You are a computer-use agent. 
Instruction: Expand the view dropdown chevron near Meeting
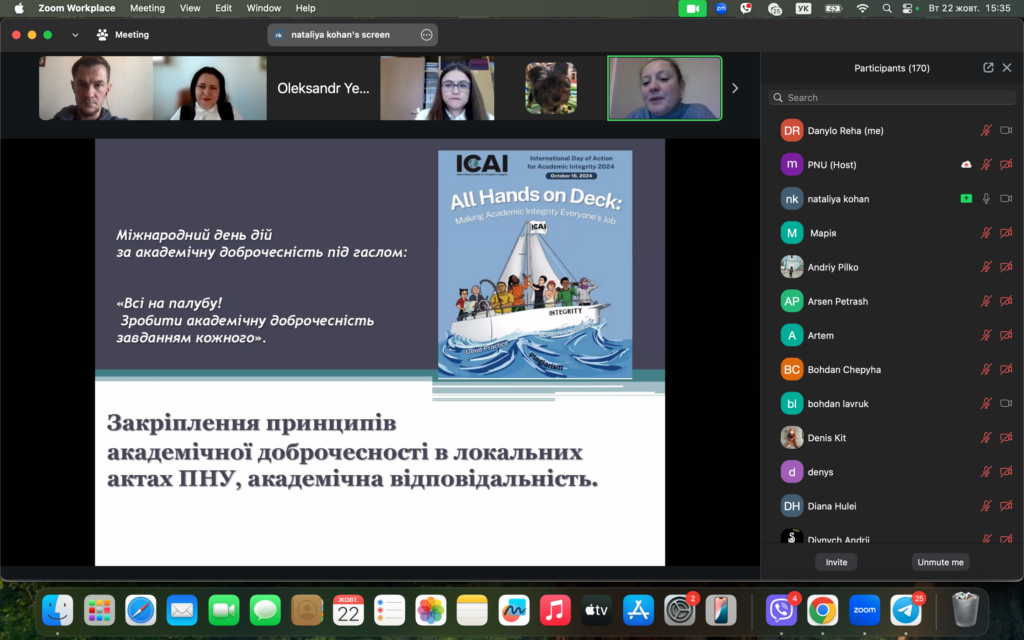tap(75, 35)
